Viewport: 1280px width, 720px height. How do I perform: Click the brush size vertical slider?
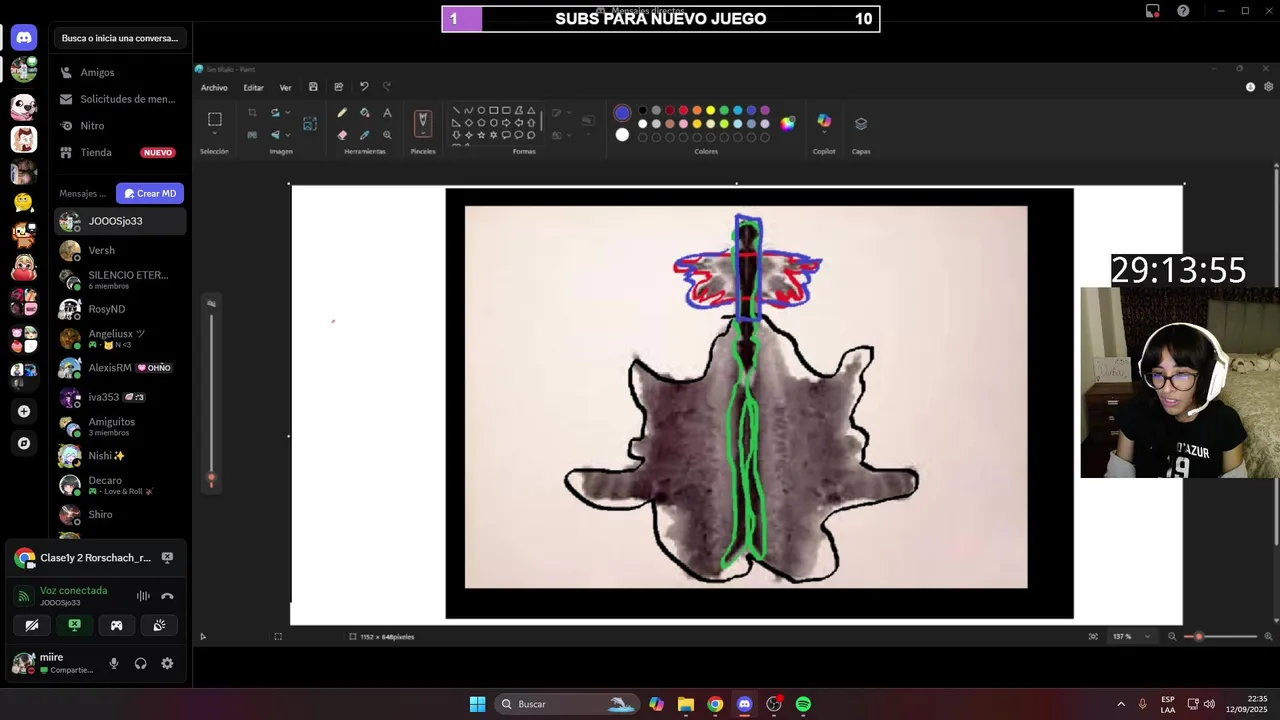tap(211, 394)
